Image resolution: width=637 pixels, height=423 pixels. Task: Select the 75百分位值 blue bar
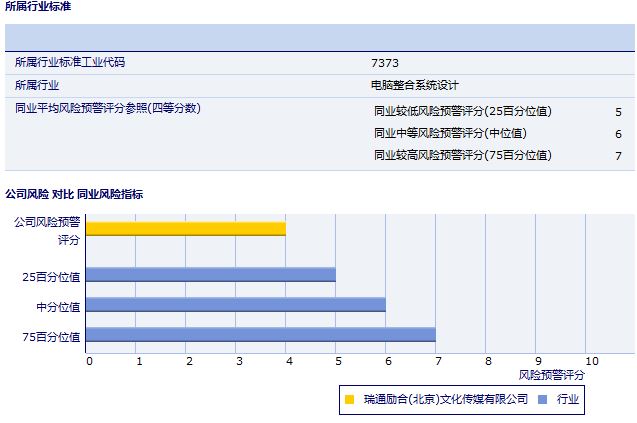click(x=261, y=335)
